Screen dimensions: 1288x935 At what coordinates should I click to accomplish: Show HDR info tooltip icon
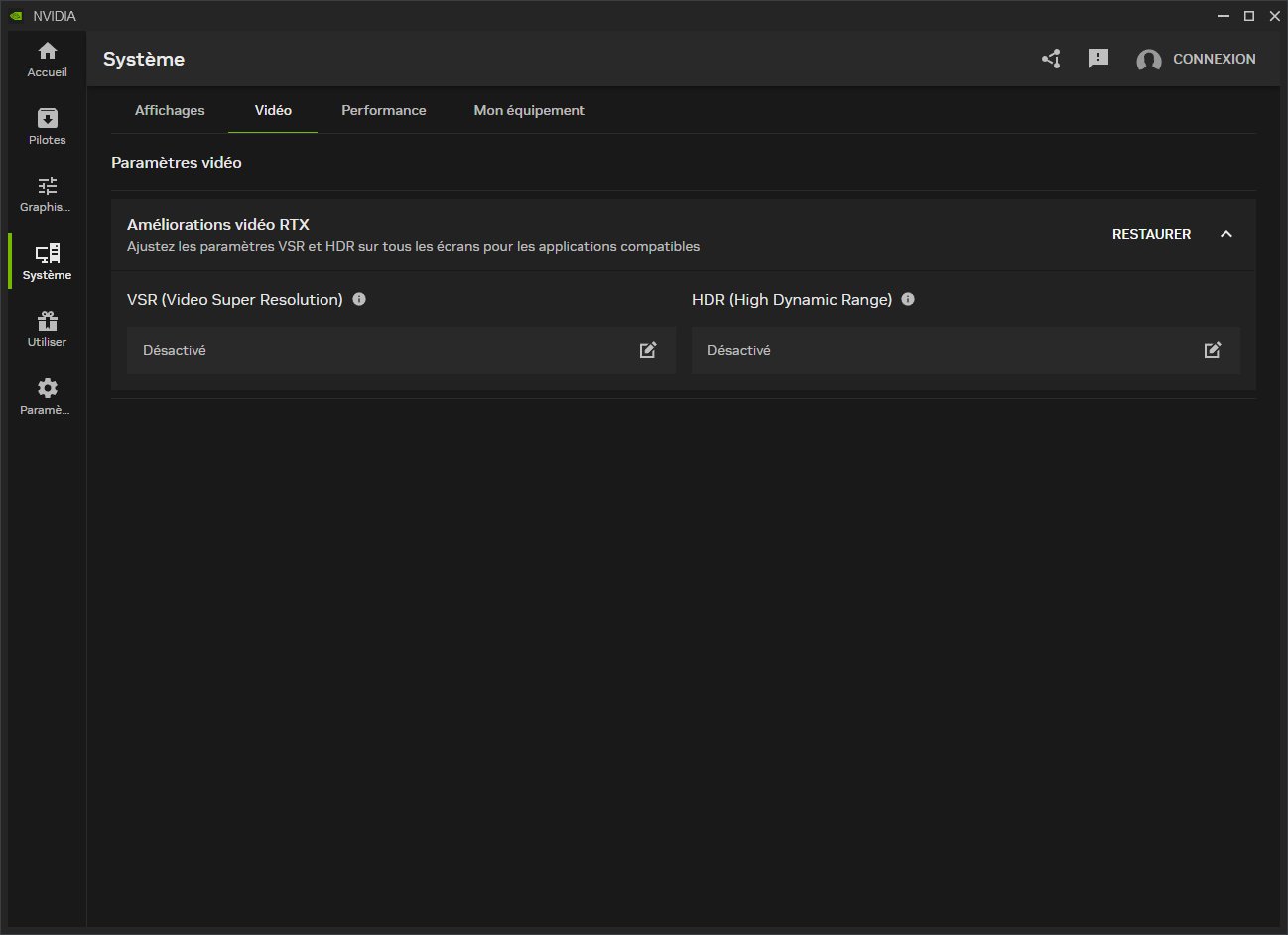point(908,299)
